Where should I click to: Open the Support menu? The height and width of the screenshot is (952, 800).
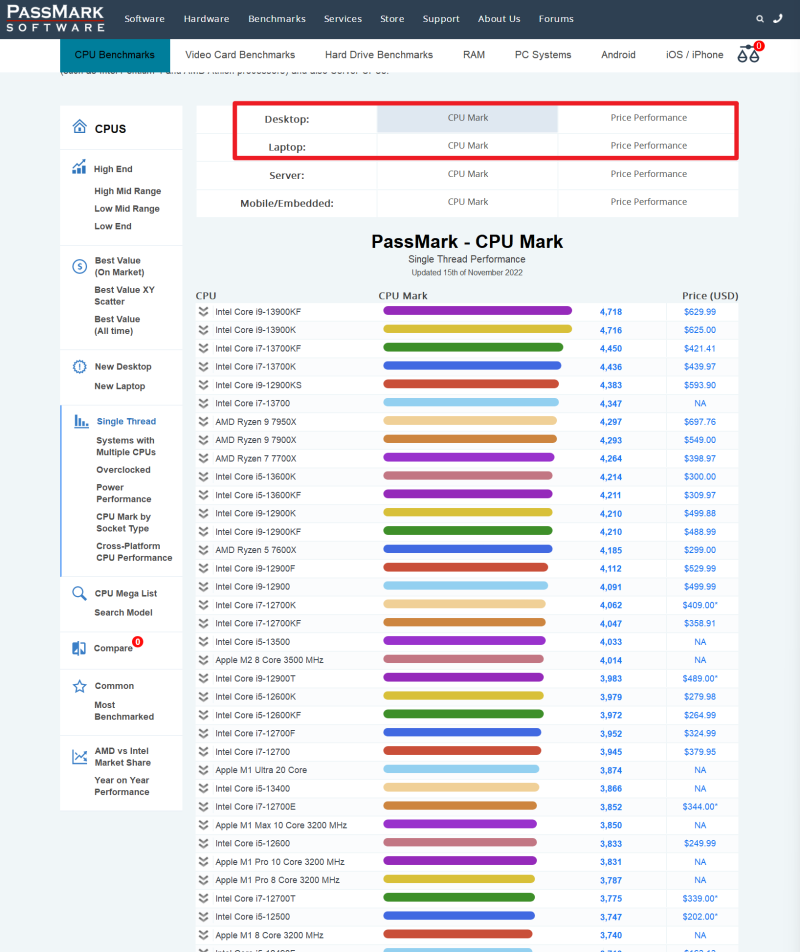tap(441, 19)
